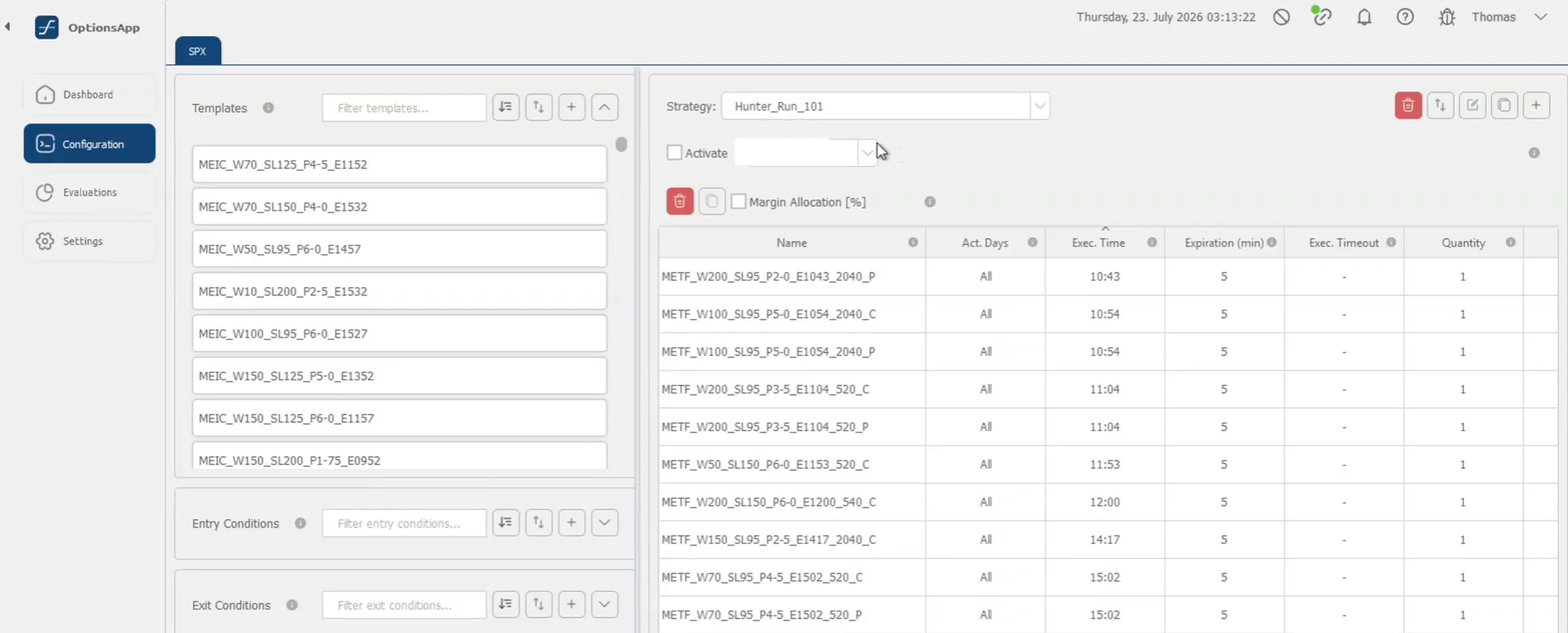Screen dimensions: 1568x633
Task: Open the Settings page
Action: pos(89,241)
